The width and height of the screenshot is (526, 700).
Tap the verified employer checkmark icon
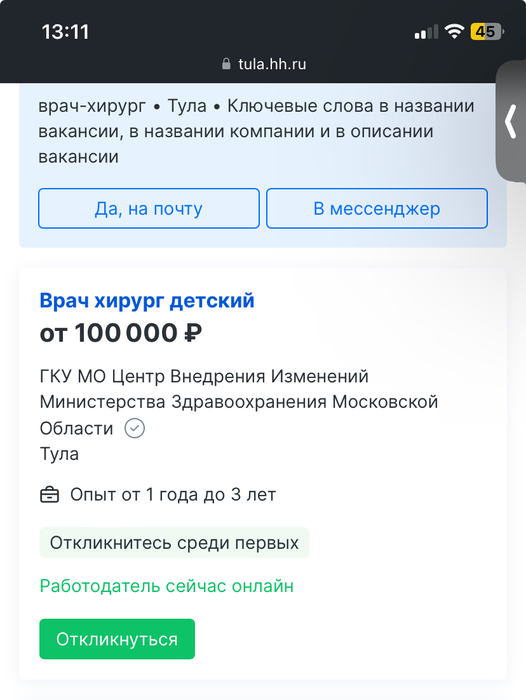pyautogui.click(x=134, y=429)
